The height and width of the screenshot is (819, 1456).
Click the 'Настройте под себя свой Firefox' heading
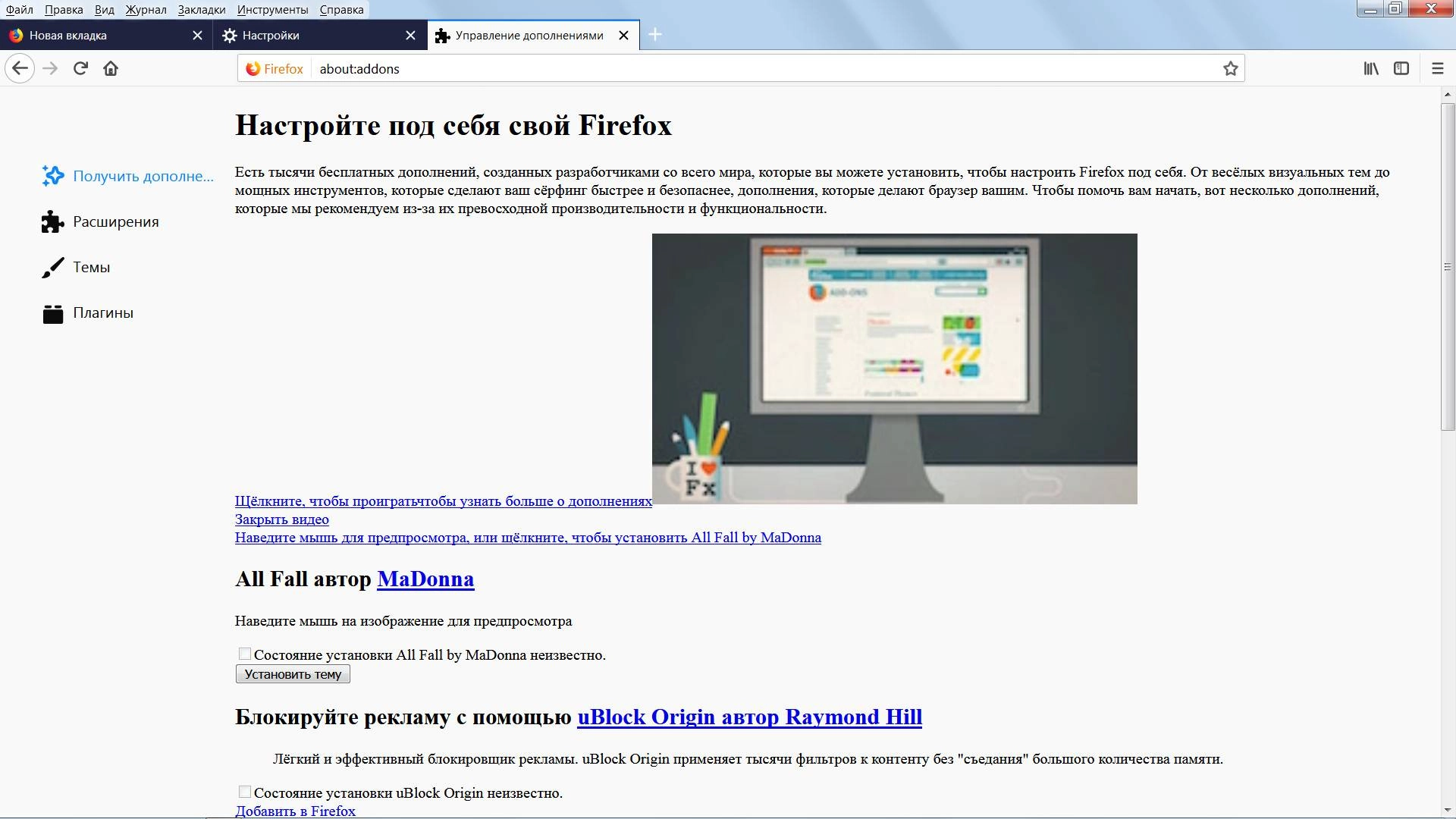coord(453,125)
